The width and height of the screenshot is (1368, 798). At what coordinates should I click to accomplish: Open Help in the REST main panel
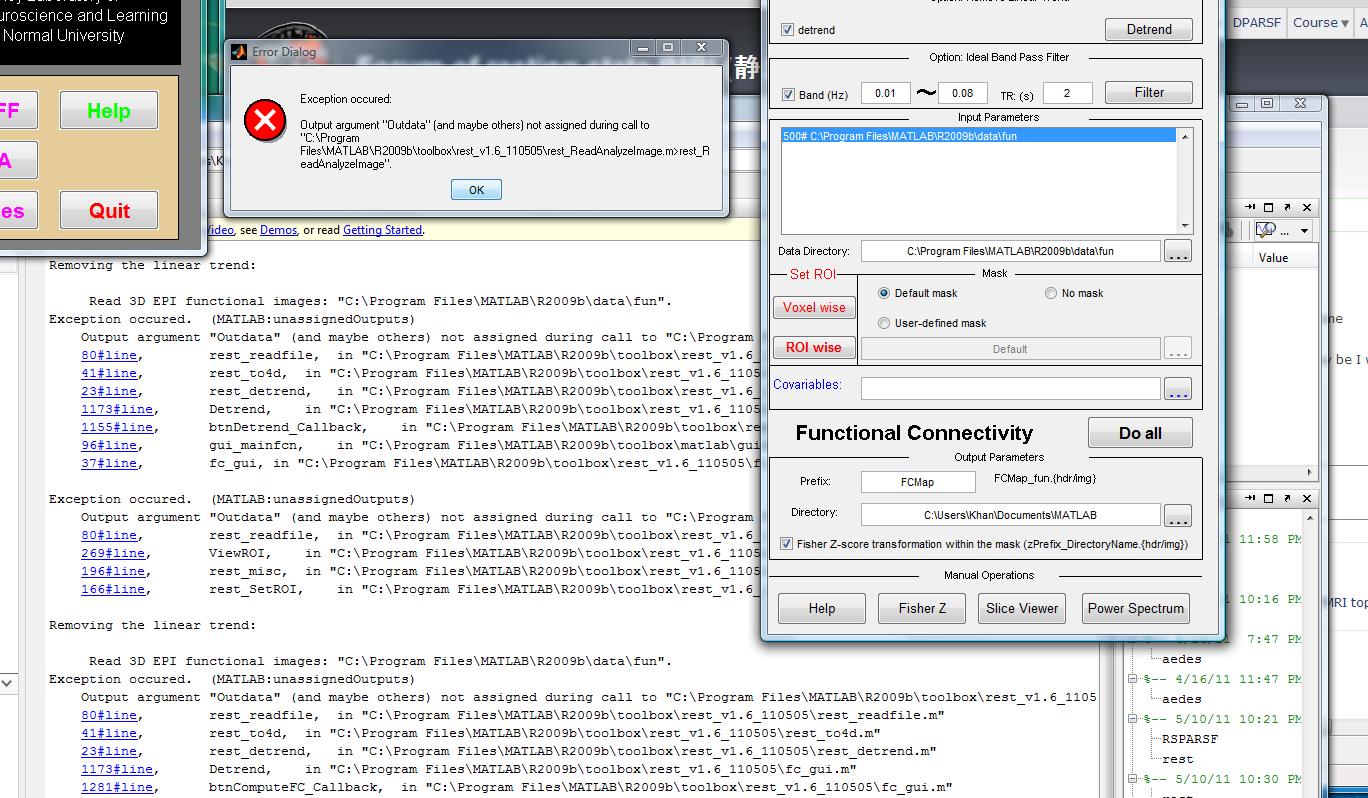[108, 110]
